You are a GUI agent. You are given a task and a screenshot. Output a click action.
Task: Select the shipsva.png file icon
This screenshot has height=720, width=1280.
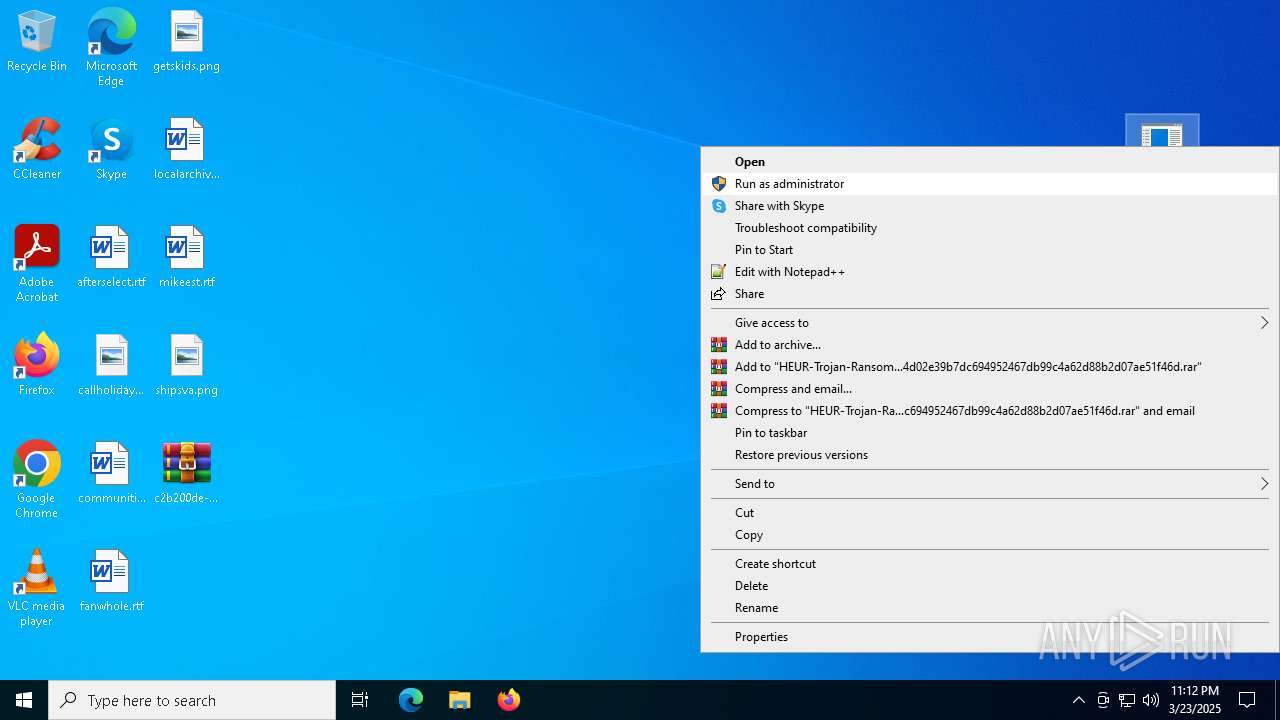186,365
